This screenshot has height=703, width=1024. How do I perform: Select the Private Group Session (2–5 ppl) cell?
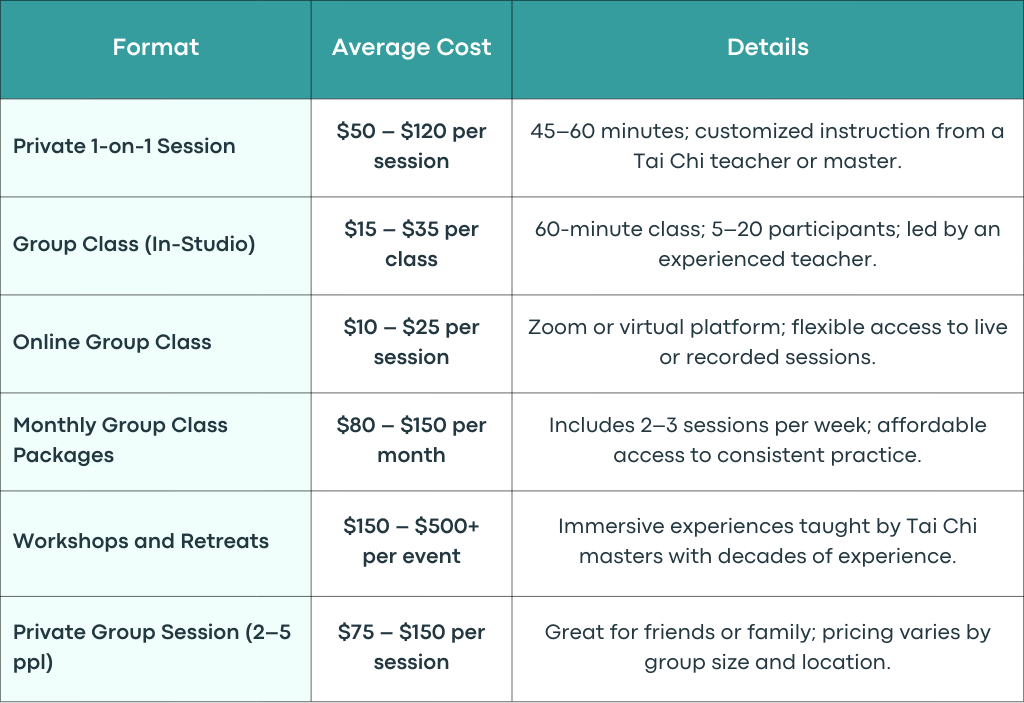(152, 647)
